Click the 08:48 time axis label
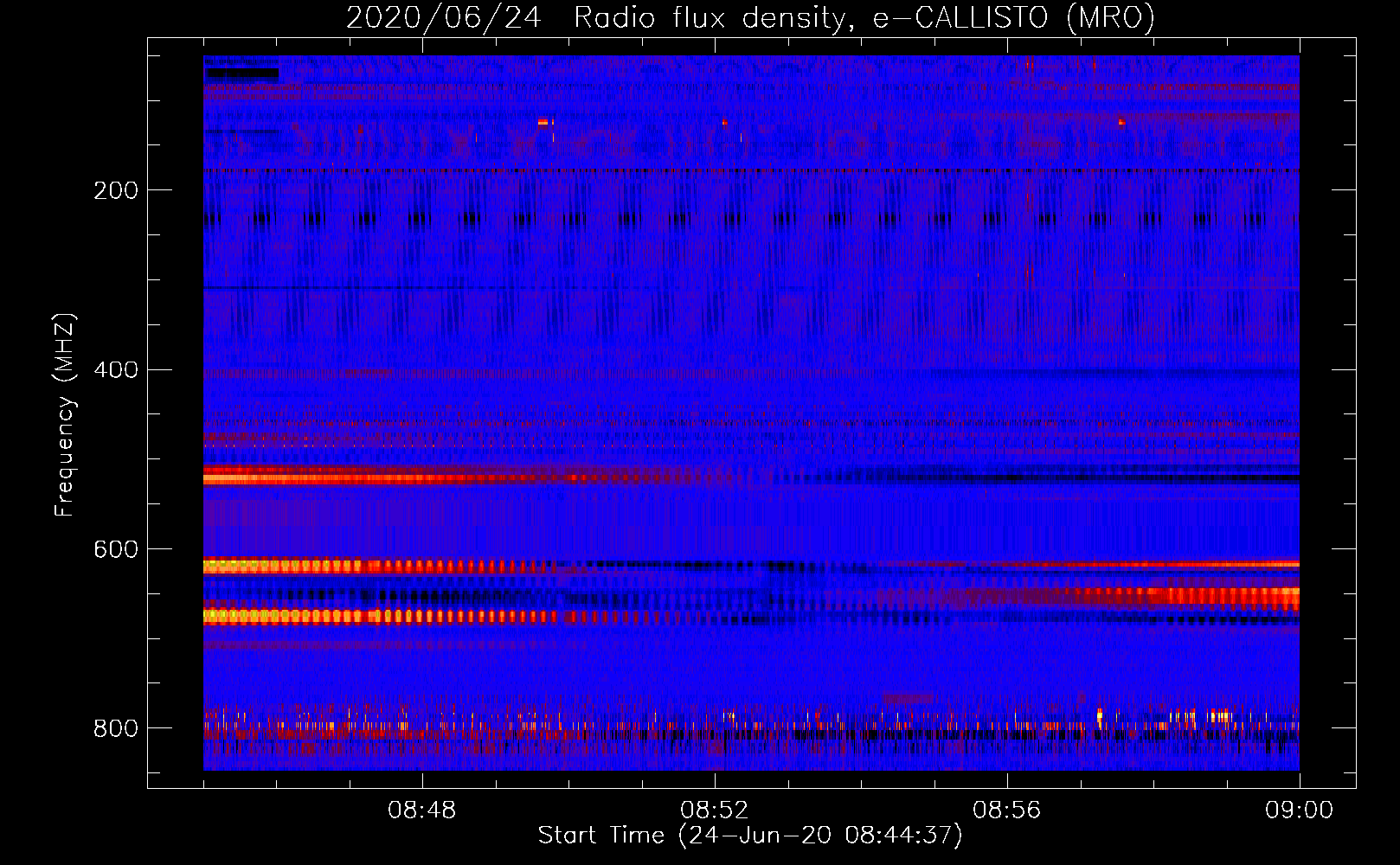Image resolution: width=1400 pixels, height=865 pixels. pyautogui.click(x=422, y=811)
